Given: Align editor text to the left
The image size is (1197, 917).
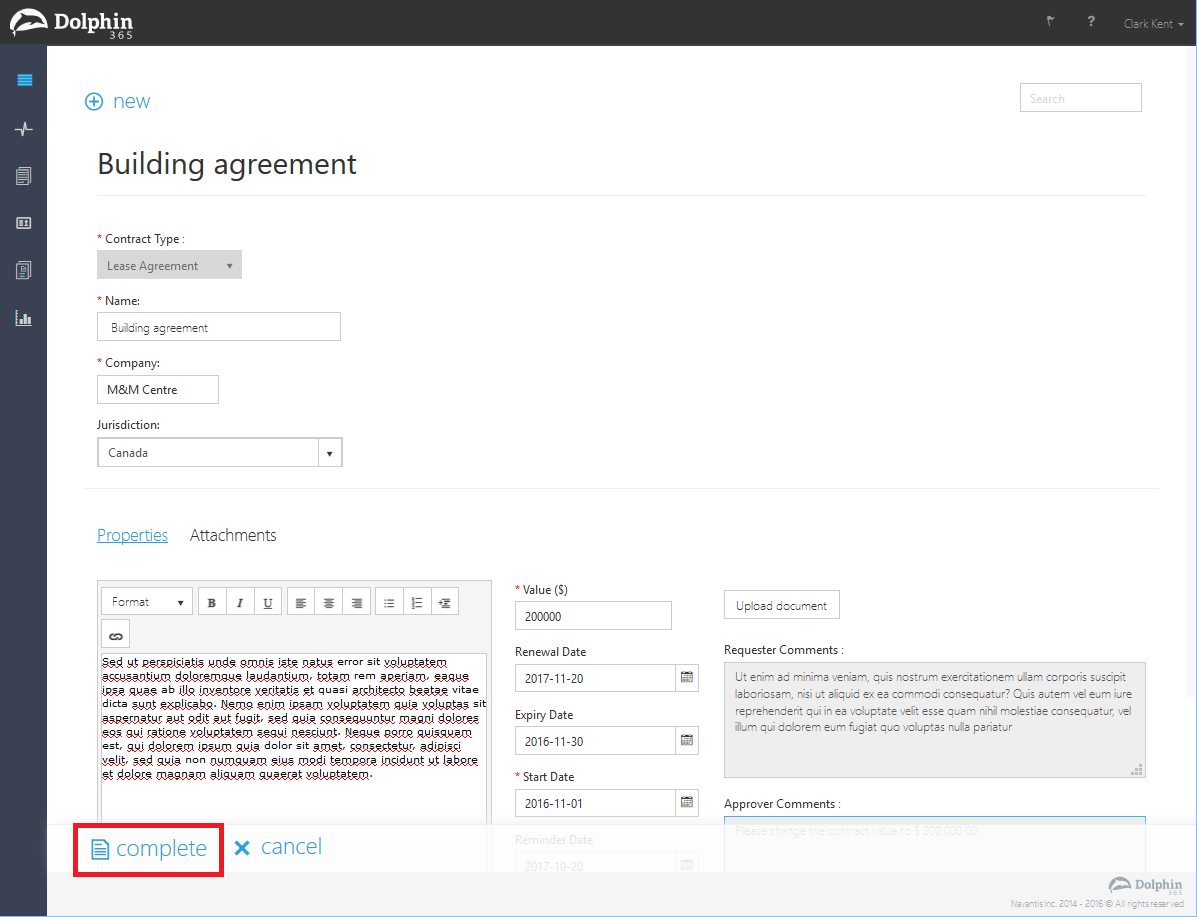Looking at the screenshot, I should coord(301,602).
